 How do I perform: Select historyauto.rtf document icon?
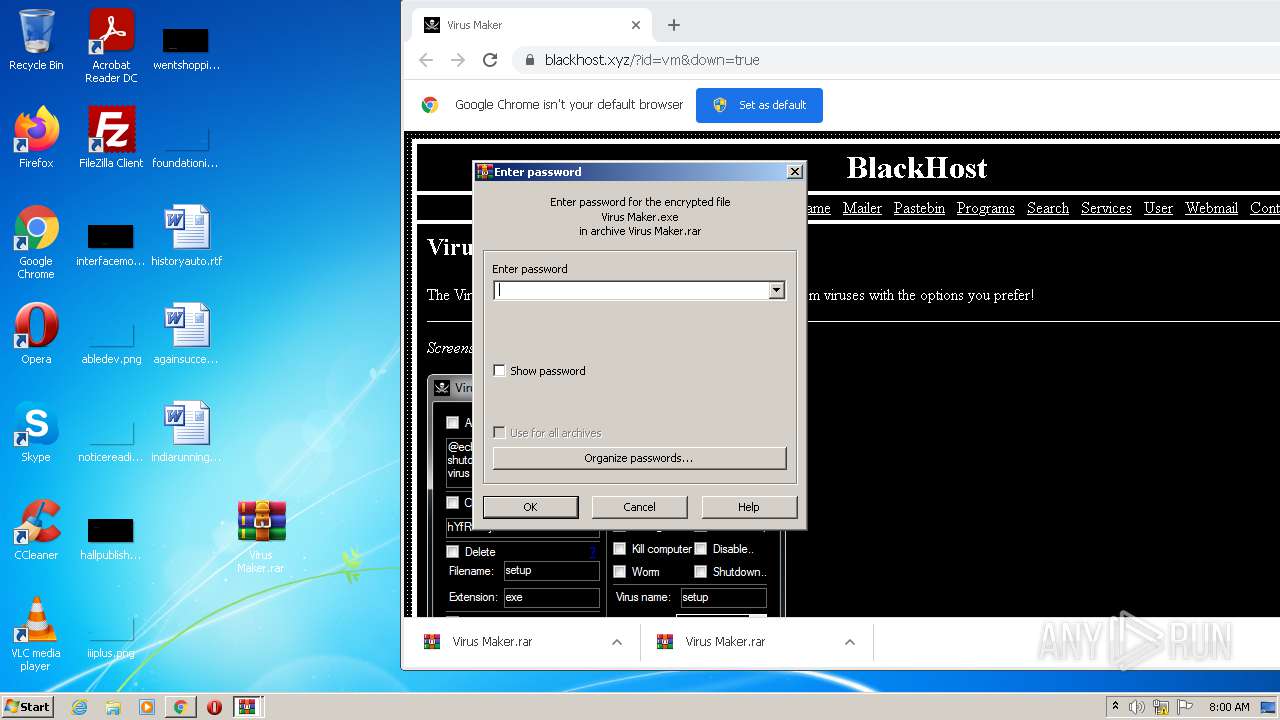pyautogui.click(x=186, y=236)
